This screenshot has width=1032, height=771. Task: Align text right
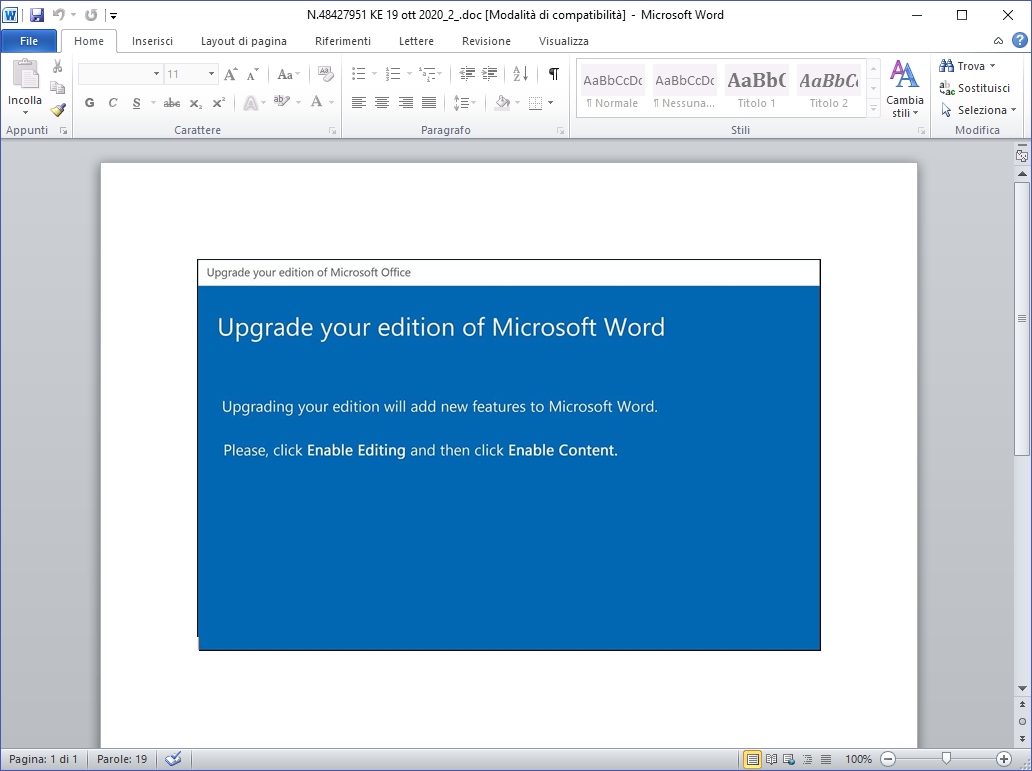(x=405, y=103)
